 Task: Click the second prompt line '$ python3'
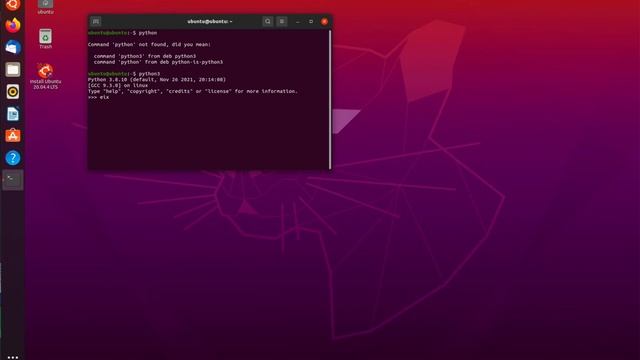[x=124, y=74]
